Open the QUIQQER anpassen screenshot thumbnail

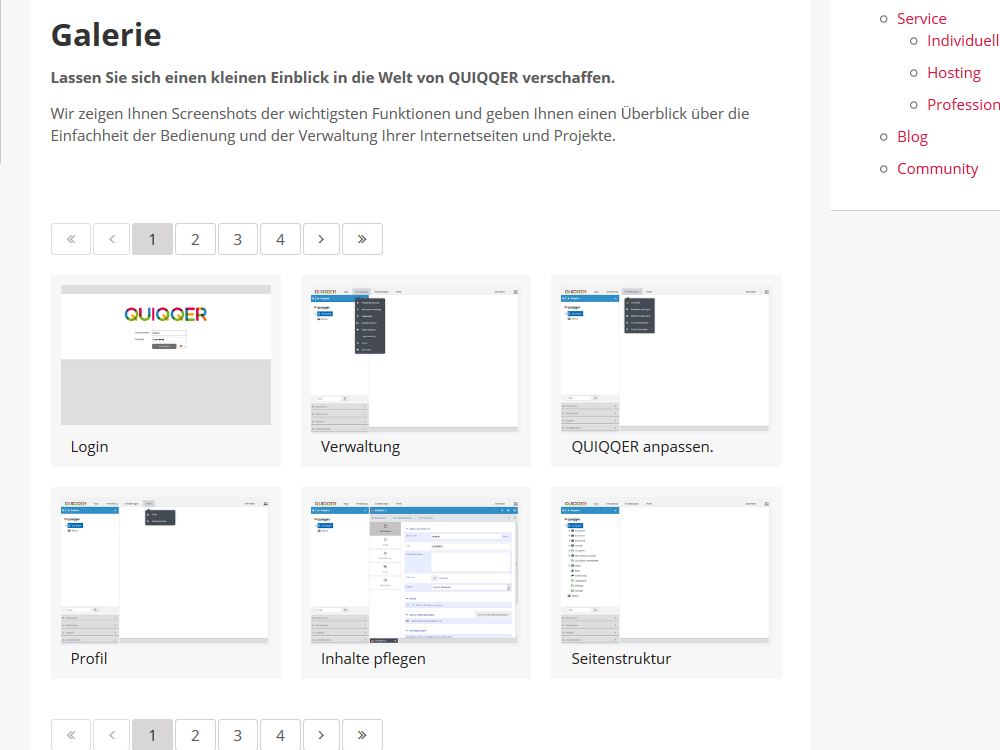666,360
